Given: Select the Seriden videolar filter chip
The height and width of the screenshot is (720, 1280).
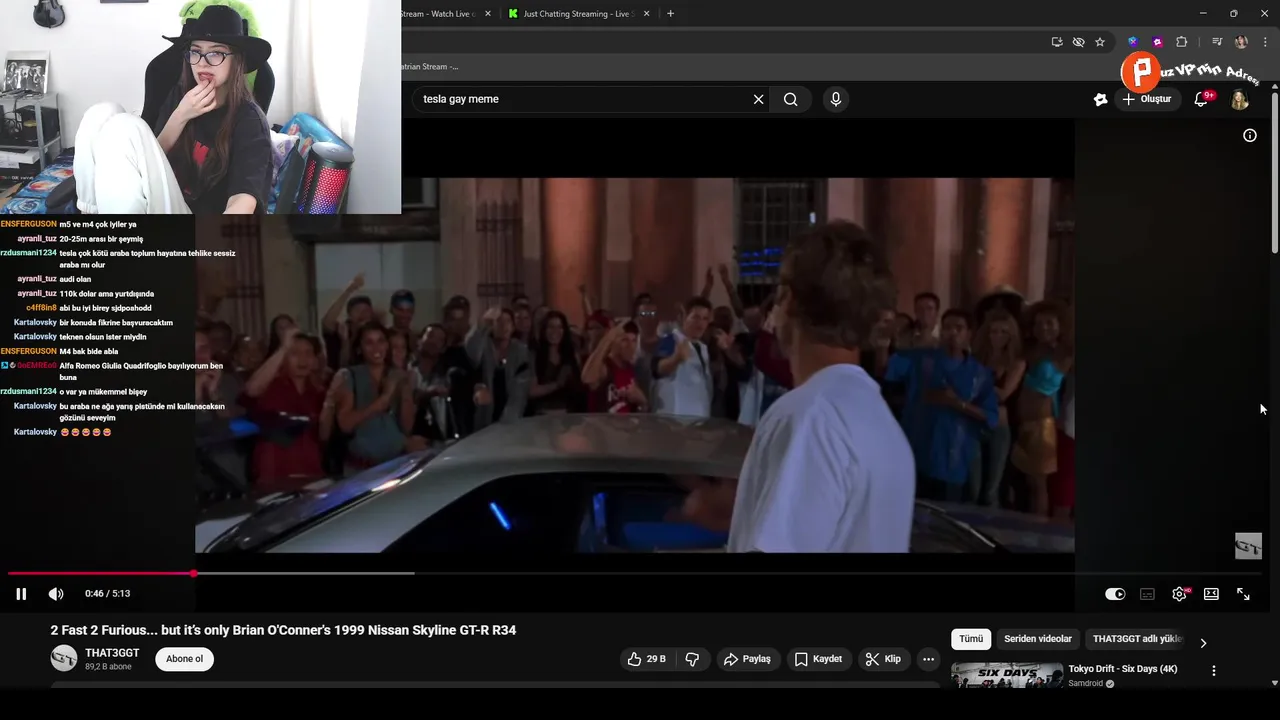Looking at the screenshot, I should coord(1038,639).
